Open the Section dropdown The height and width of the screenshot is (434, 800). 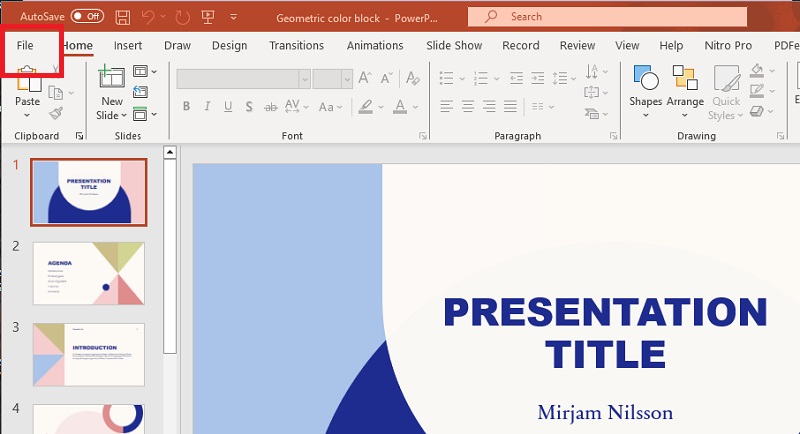click(x=144, y=114)
